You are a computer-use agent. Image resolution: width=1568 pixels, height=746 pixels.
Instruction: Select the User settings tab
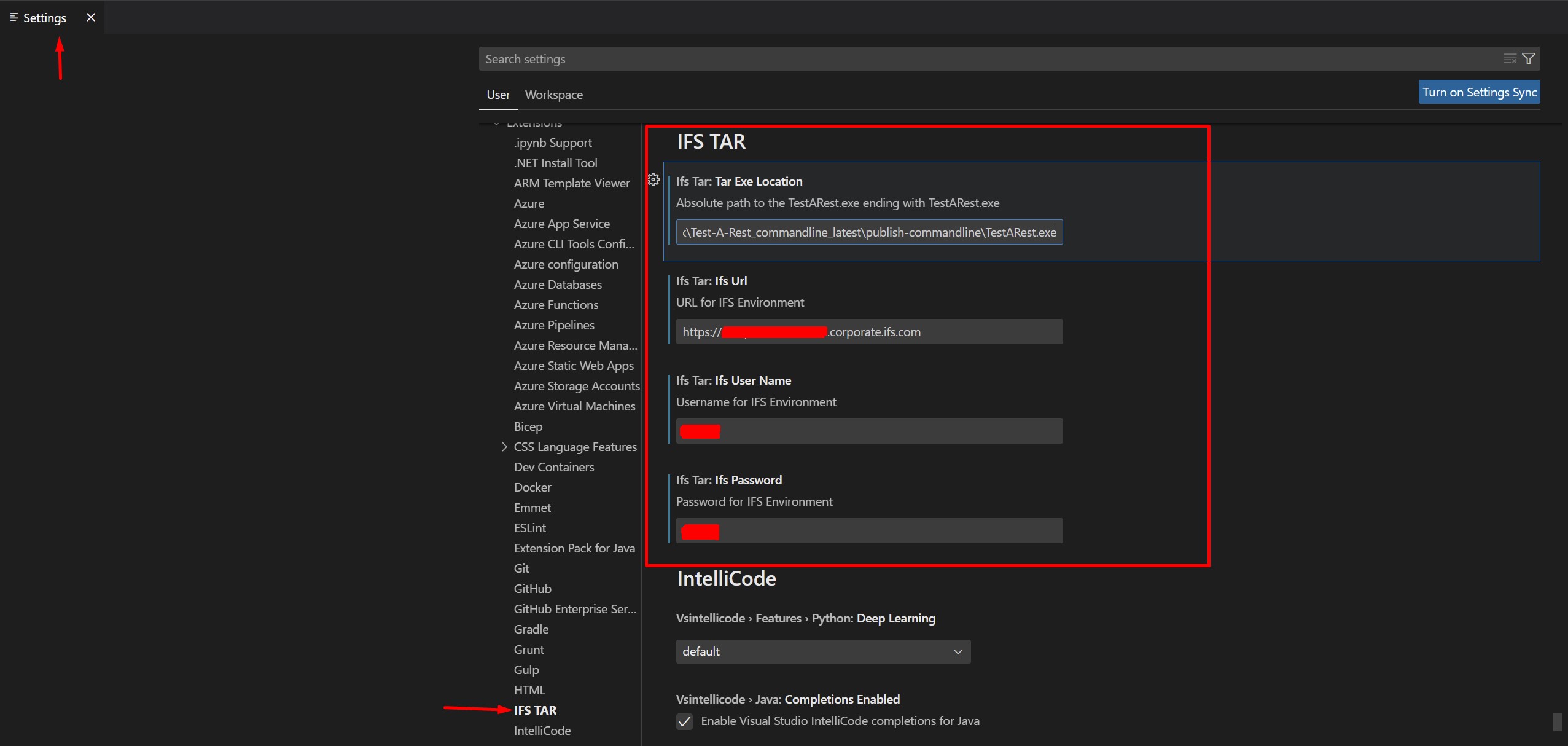(498, 95)
